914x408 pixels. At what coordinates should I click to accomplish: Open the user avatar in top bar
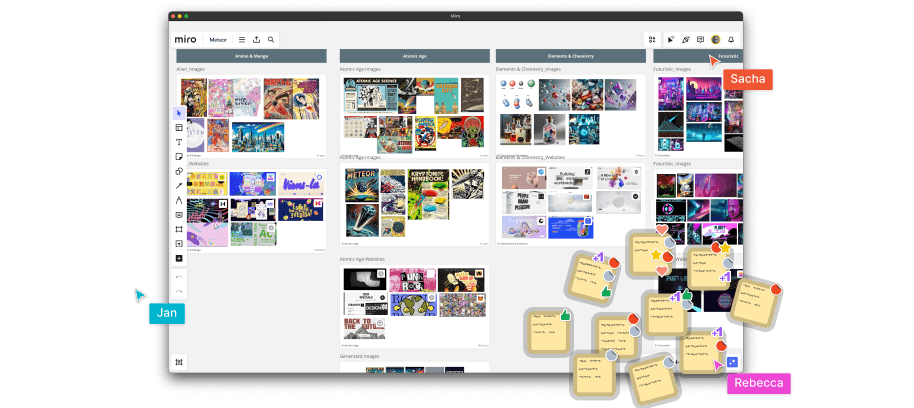(716, 39)
